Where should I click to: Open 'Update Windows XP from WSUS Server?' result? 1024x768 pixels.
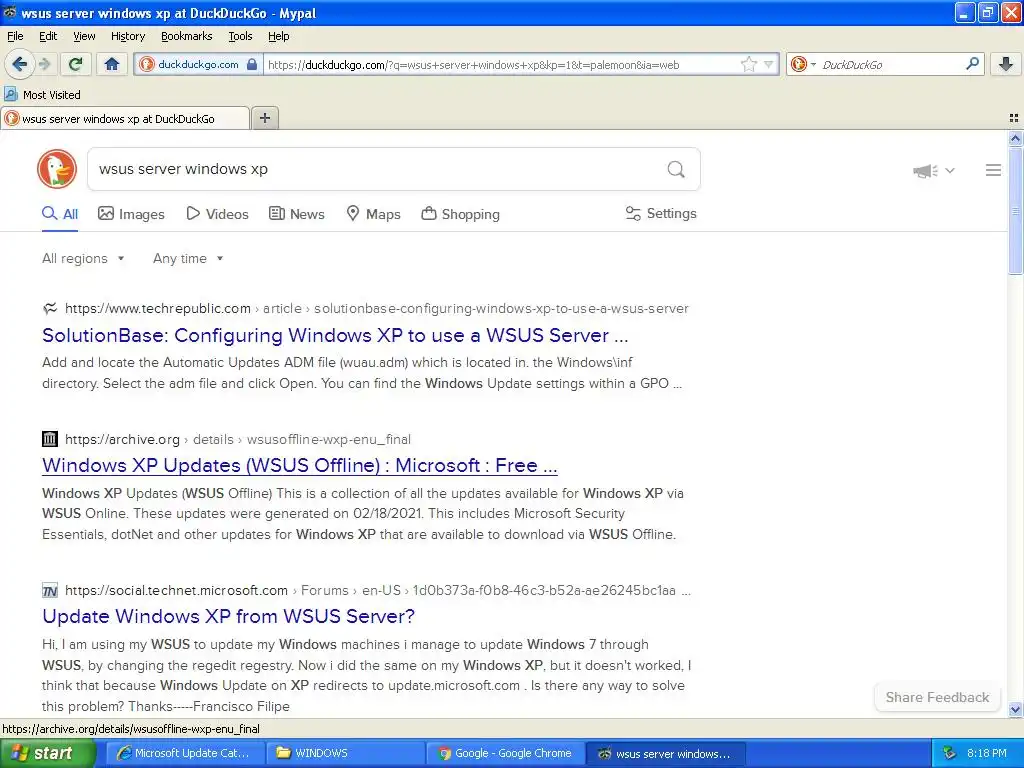tap(229, 616)
